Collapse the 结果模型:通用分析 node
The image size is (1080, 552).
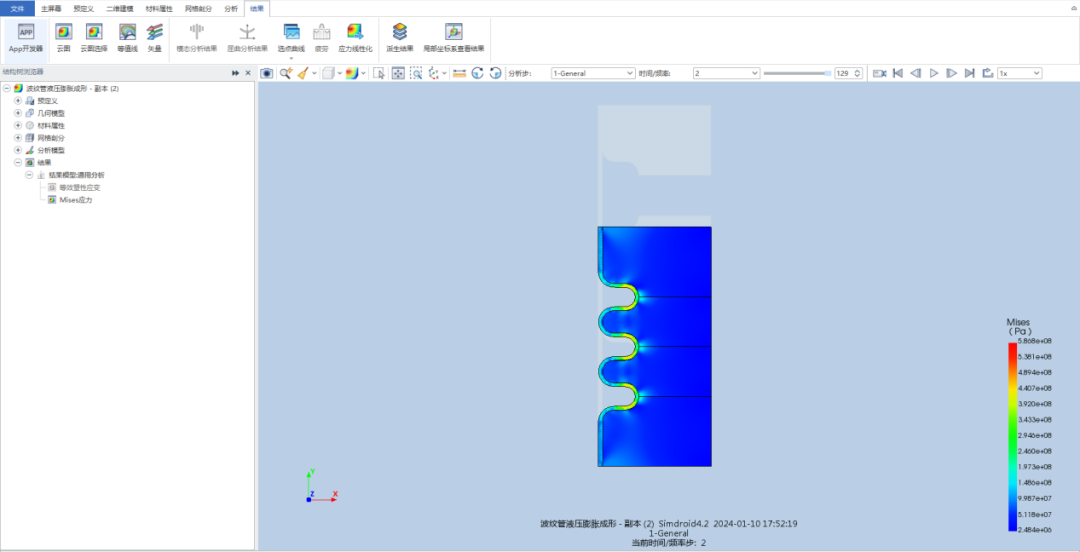[x=29, y=175]
